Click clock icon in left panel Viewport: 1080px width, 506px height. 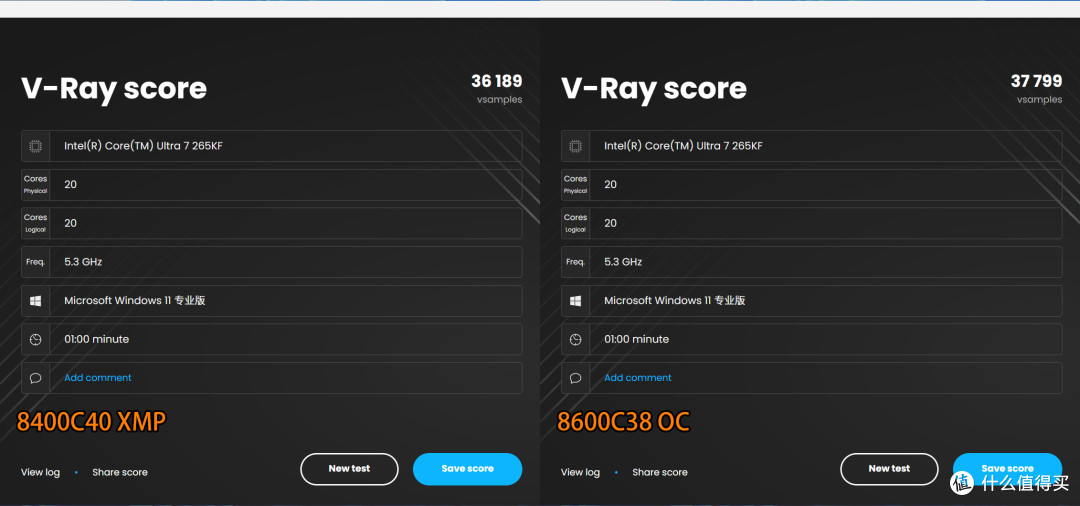(36, 339)
